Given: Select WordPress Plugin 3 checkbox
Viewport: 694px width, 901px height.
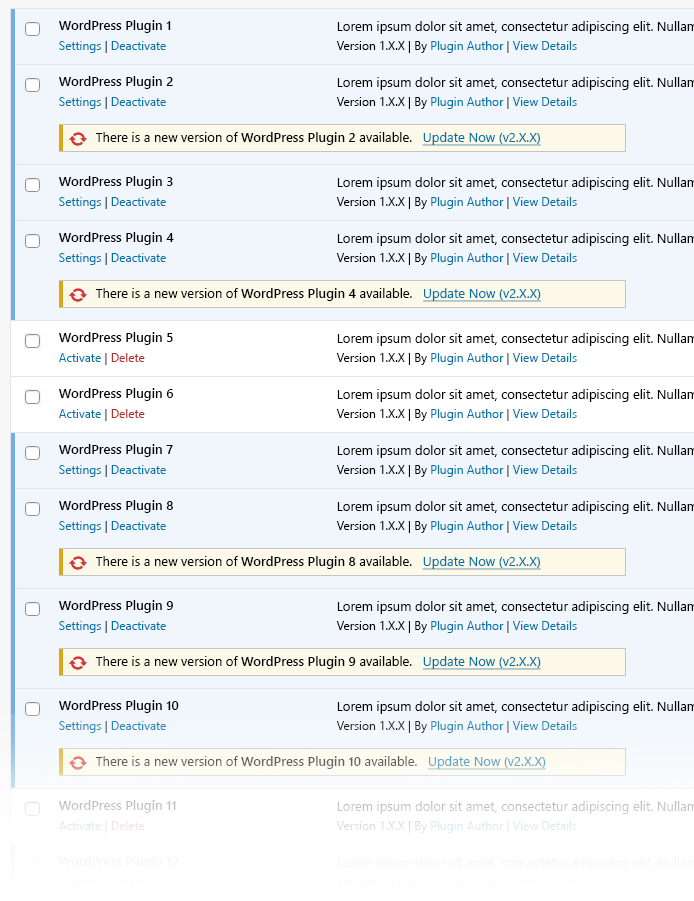Looking at the screenshot, I should point(33,185).
